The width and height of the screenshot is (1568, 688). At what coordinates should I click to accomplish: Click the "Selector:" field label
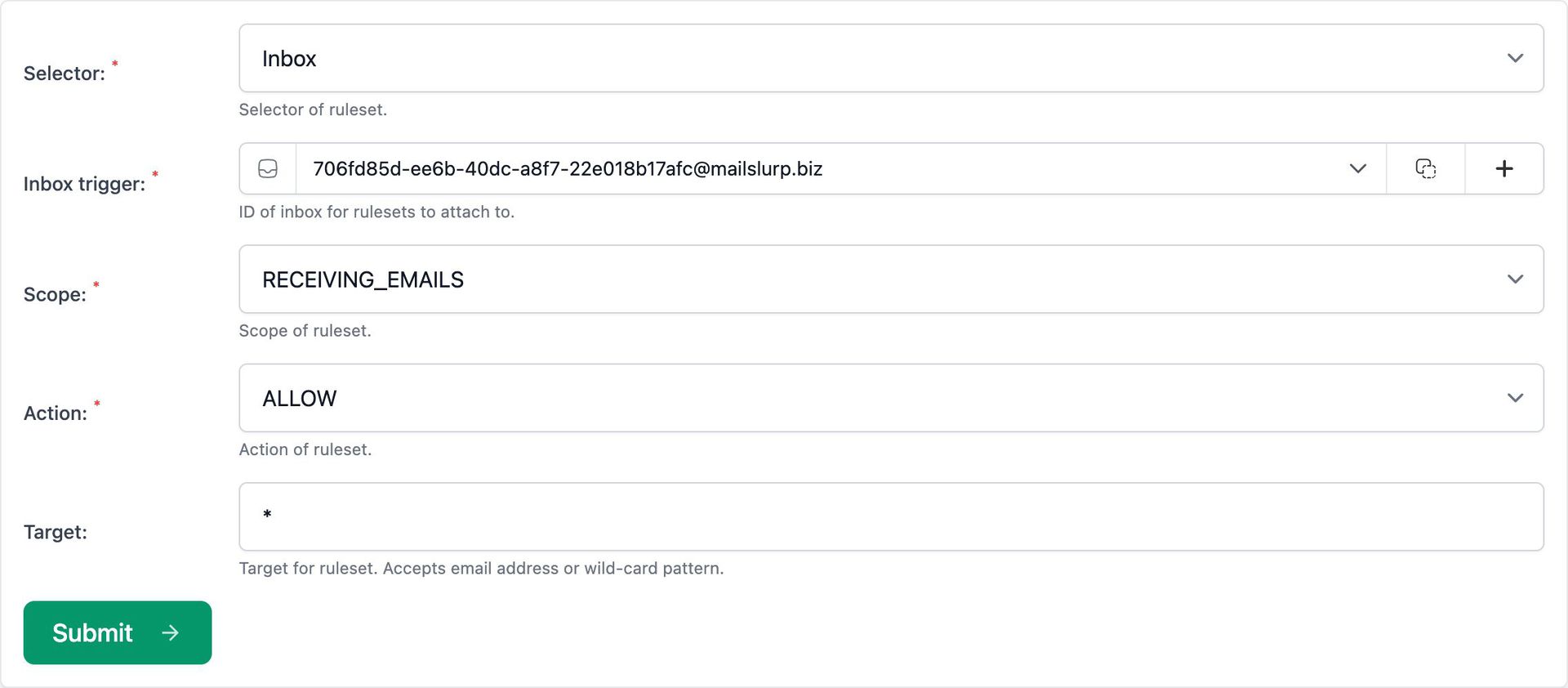[64, 74]
